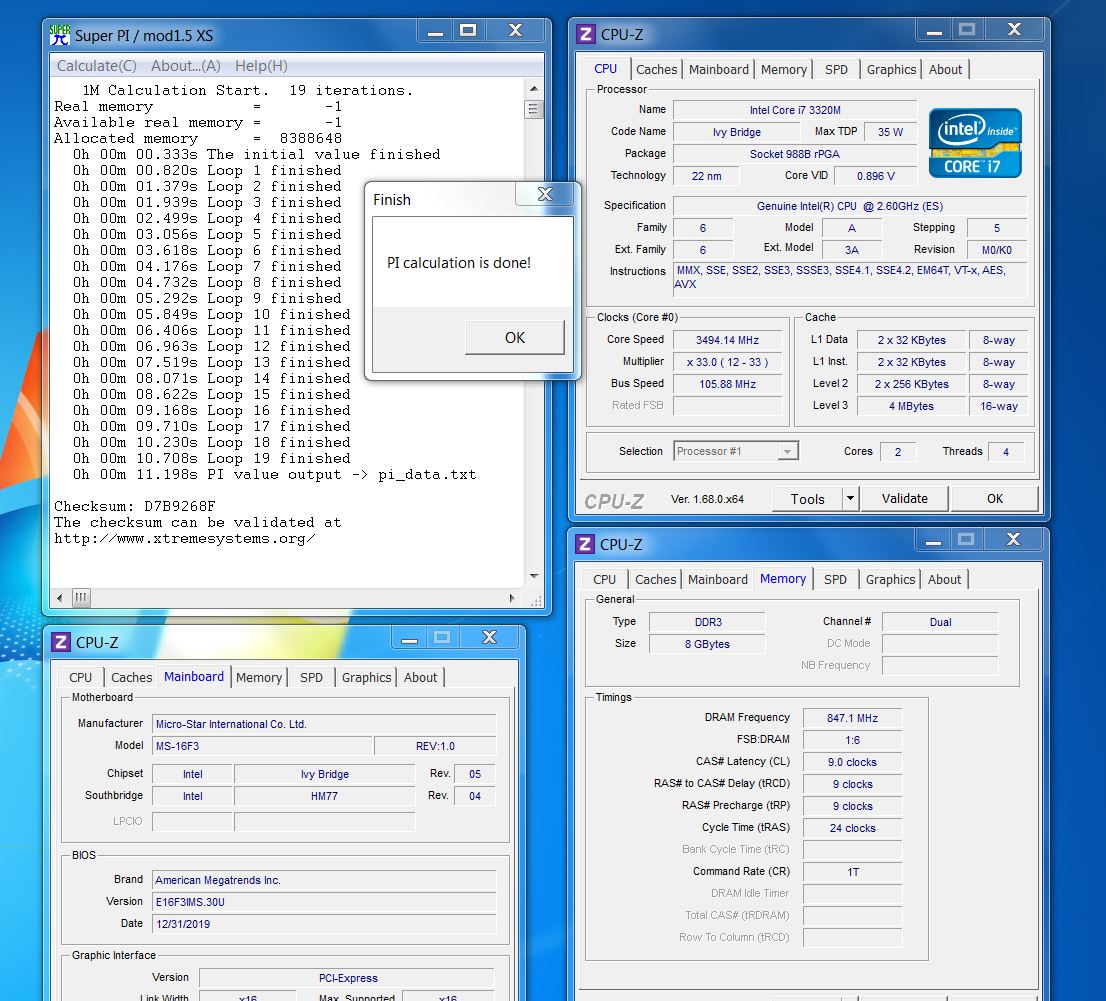Click the Command Rate 1T value

(852, 872)
